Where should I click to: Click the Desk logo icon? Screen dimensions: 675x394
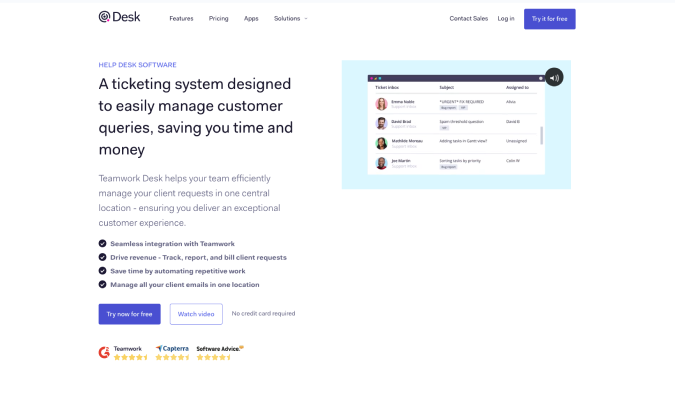[104, 17]
